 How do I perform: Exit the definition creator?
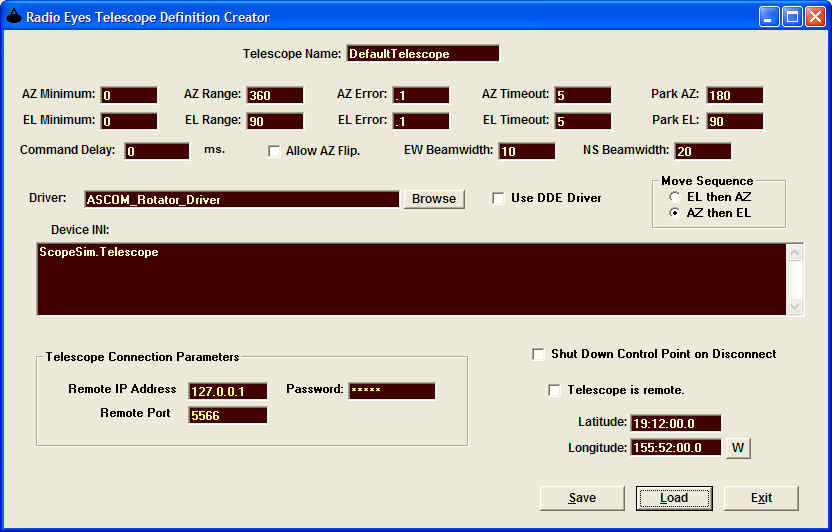pyautogui.click(x=761, y=498)
